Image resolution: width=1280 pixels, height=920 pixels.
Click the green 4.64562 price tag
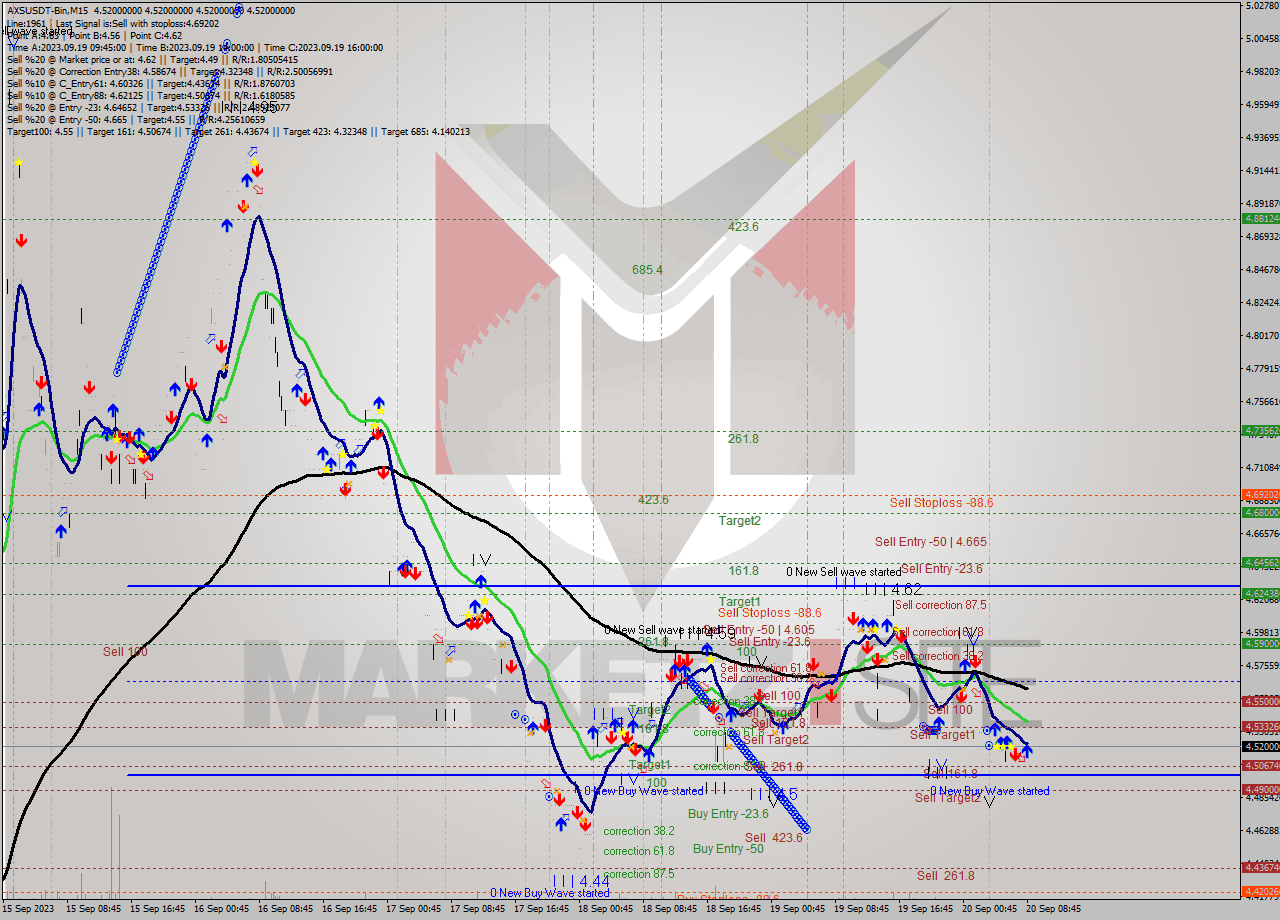pyautogui.click(x=1260, y=562)
